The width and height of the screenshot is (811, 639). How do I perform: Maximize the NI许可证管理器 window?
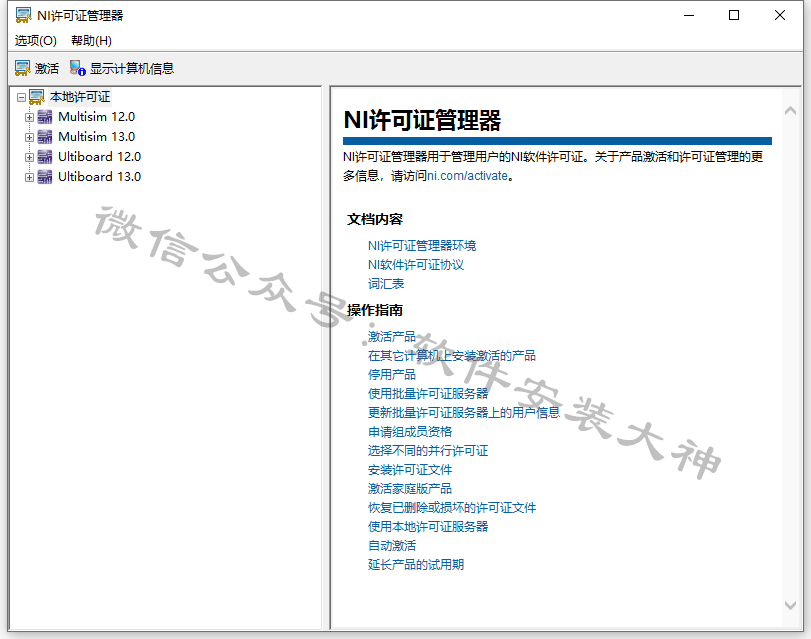pos(734,16)
